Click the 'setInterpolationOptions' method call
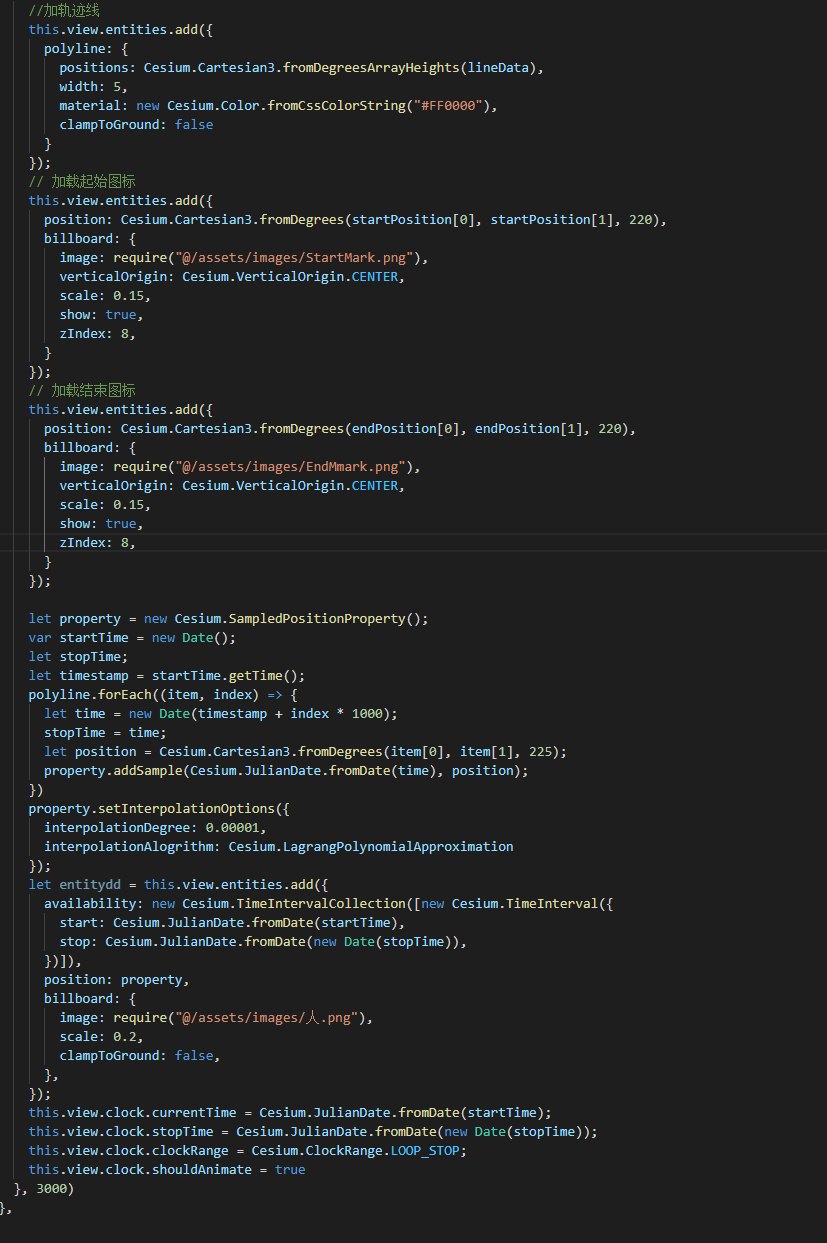This screenshot has width=827, height=1243. coord(186,809)
